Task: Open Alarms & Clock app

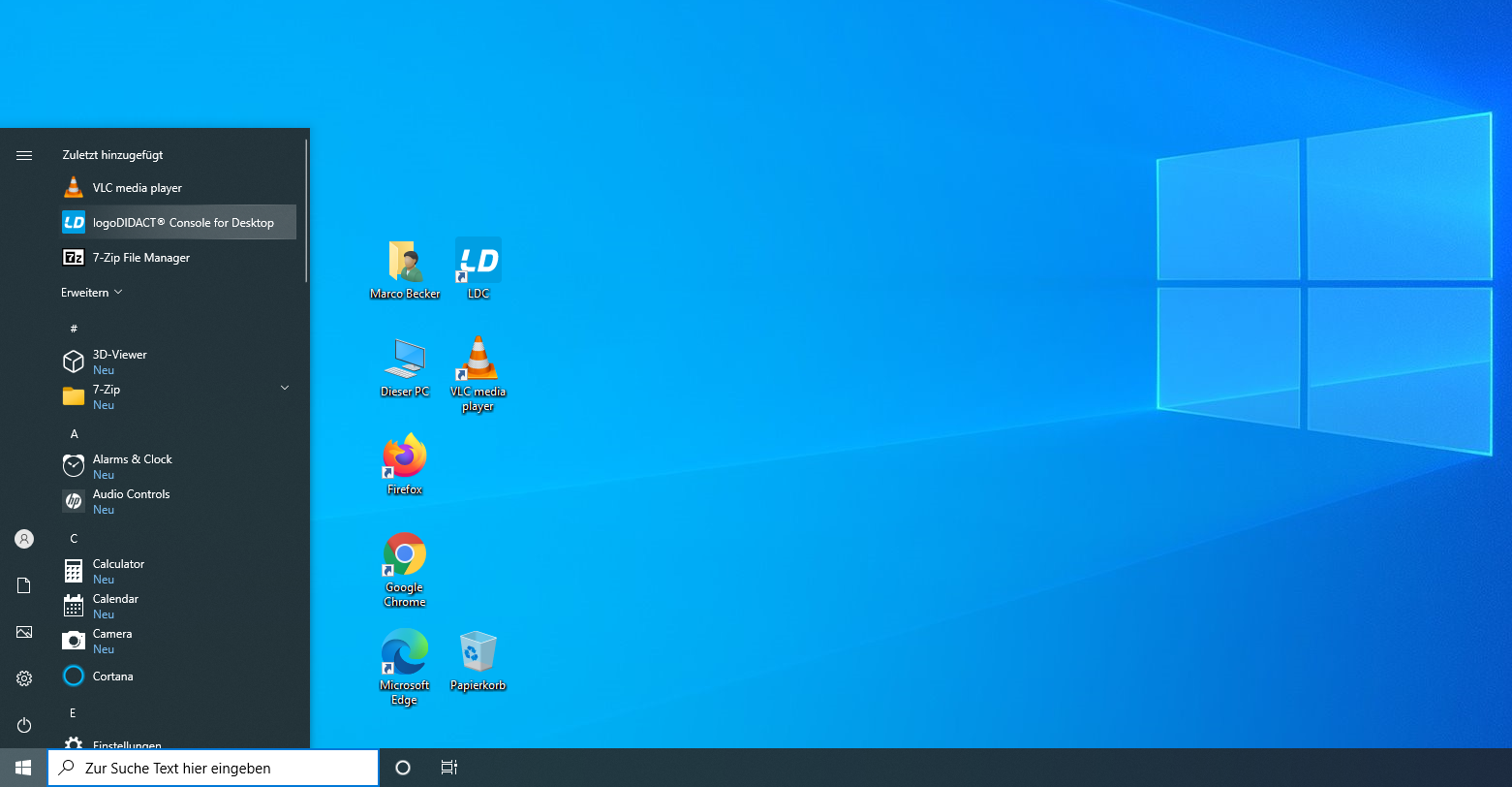Action: [x=178, y=467]
